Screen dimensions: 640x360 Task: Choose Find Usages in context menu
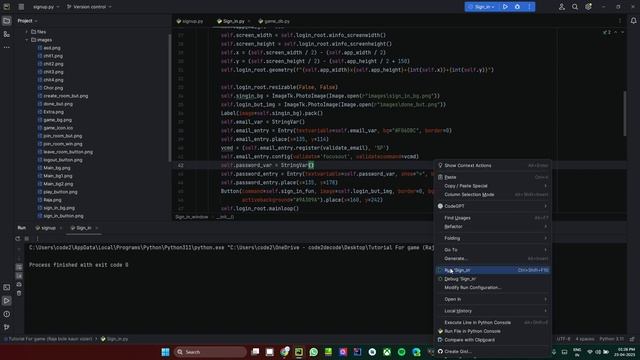click(493, 218)
